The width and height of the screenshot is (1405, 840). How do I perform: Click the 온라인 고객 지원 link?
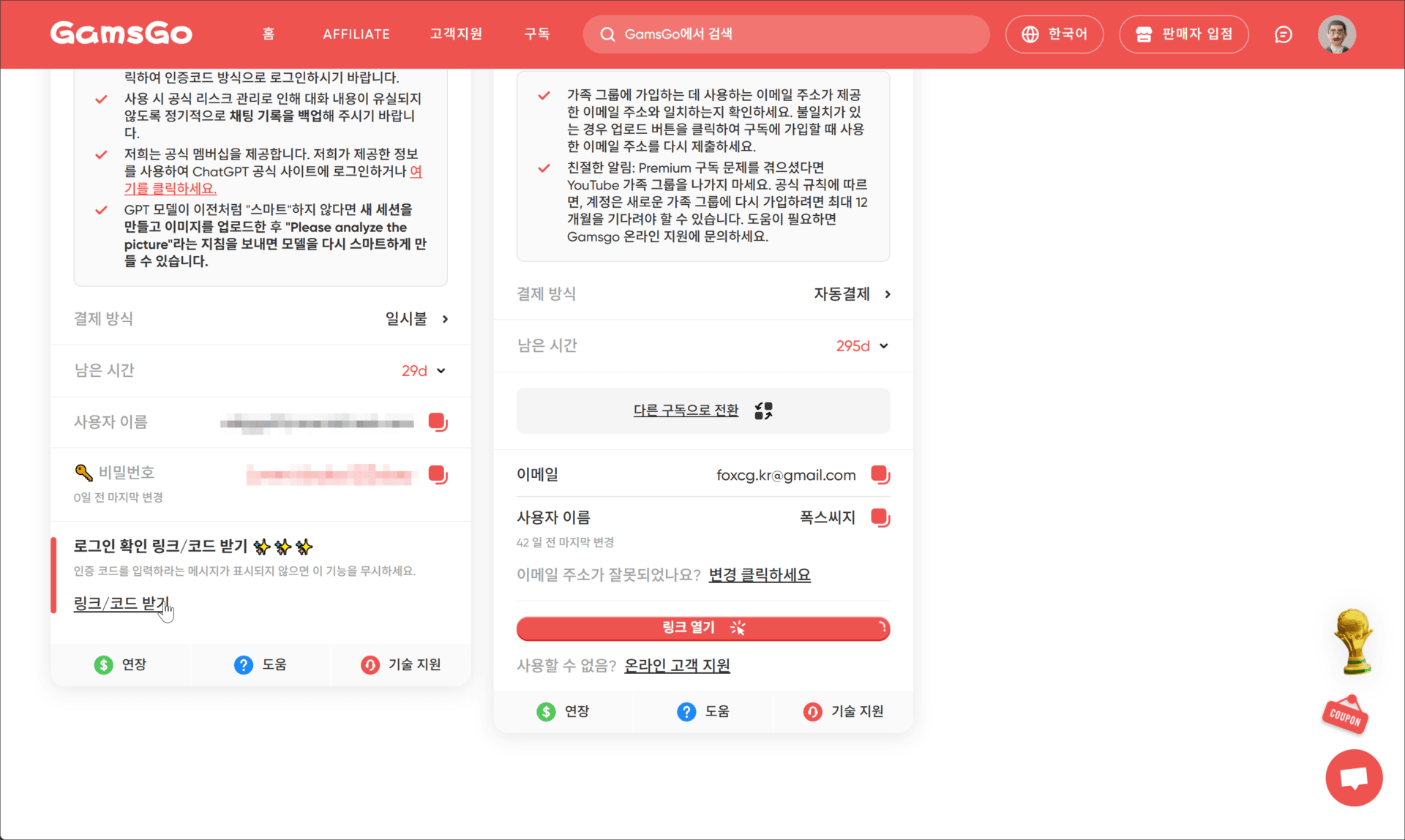[x=677, y=666]
